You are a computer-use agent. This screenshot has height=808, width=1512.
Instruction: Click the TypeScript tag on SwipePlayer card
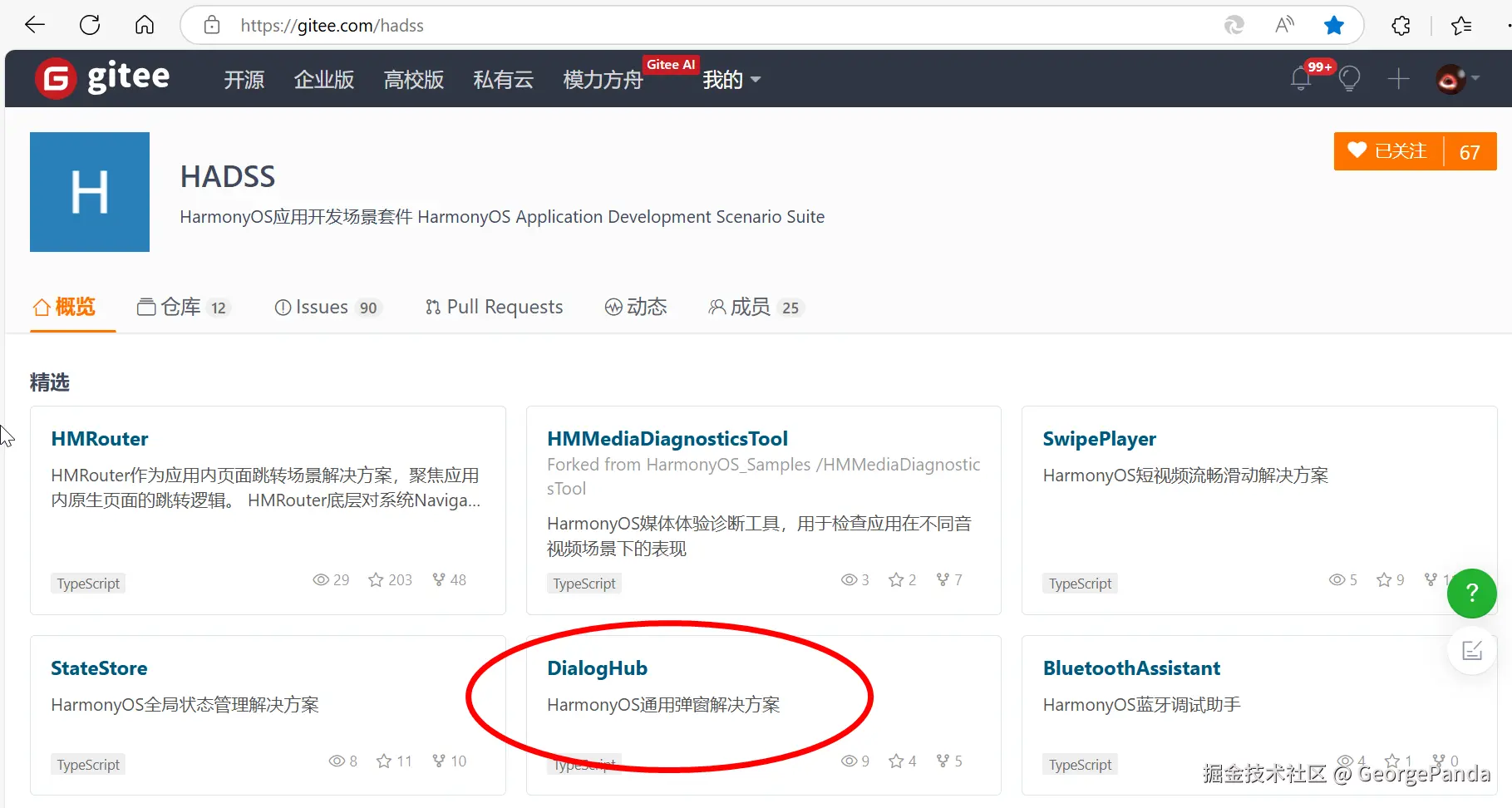1080,584
